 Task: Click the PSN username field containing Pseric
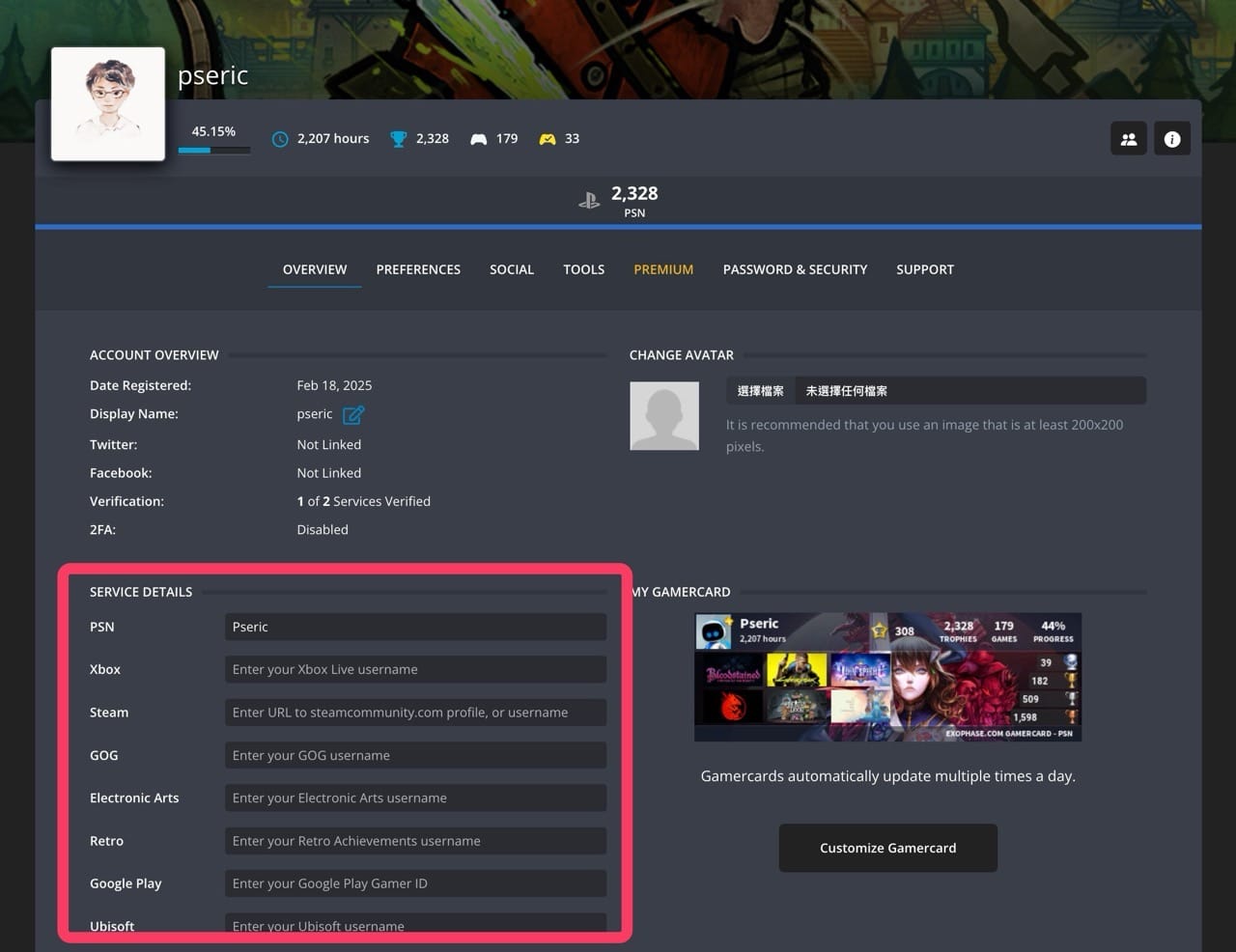click(x=416, y=627)
